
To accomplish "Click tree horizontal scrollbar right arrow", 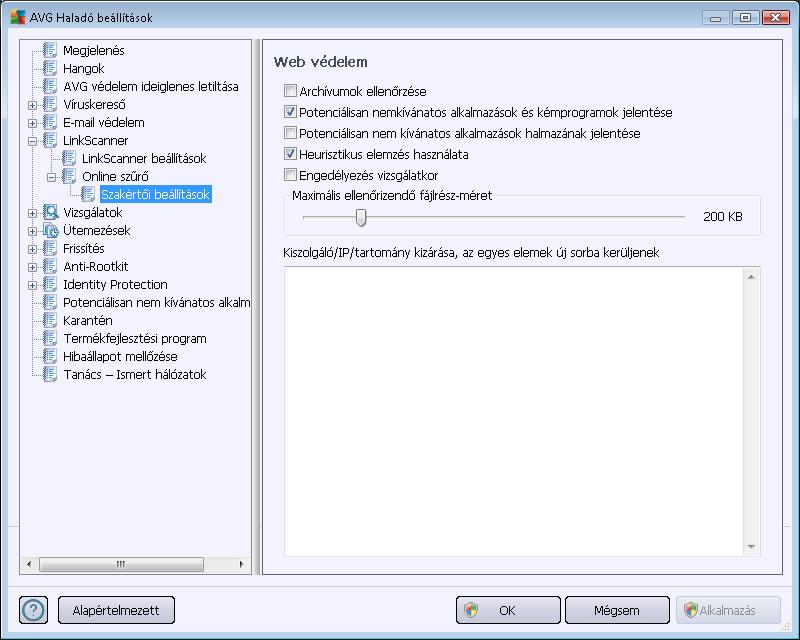I will [242, 564].
